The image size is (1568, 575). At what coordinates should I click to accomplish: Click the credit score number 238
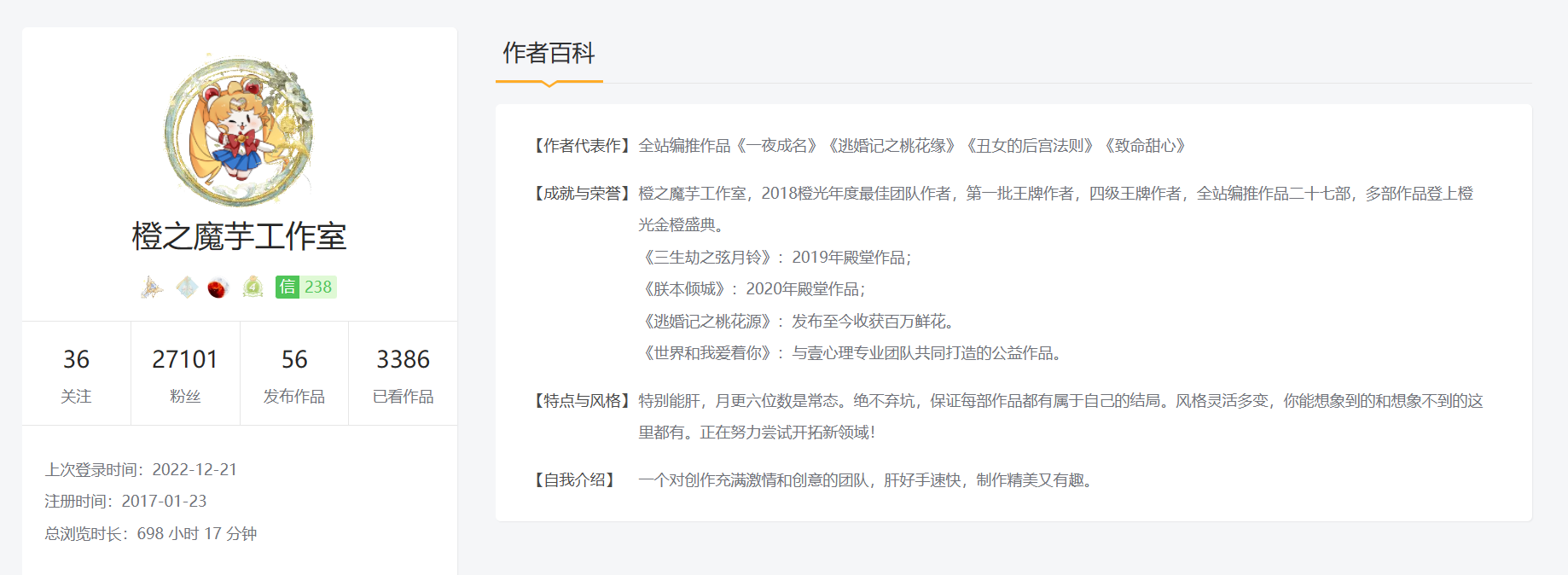point(318,287)
